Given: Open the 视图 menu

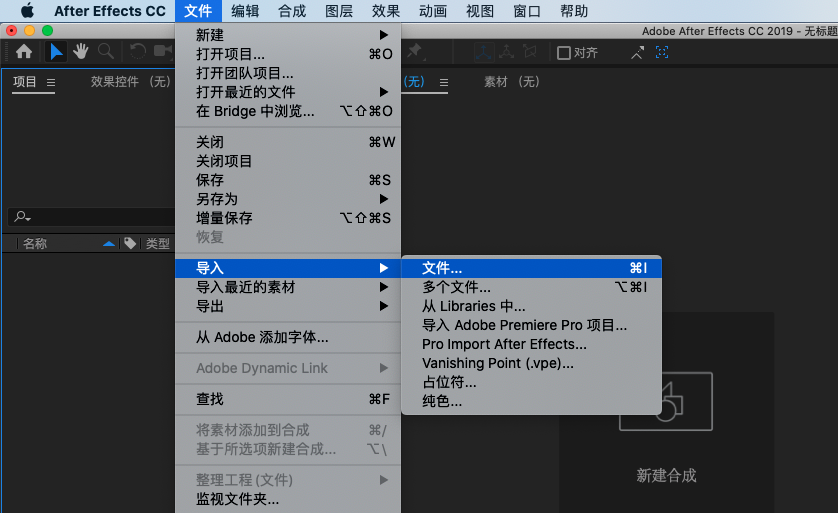Looking at the screenshot, I should tap(480, 11).
